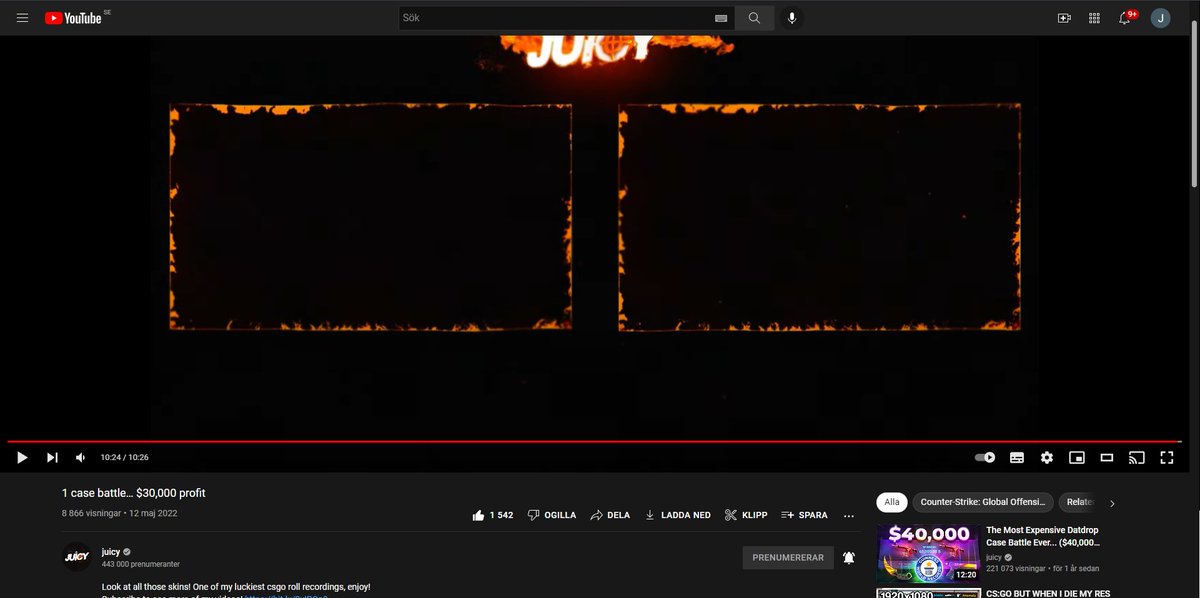Open the YouTube apps grid
This screenshot has height=598, width=1200.
(x=1094, y=18)
